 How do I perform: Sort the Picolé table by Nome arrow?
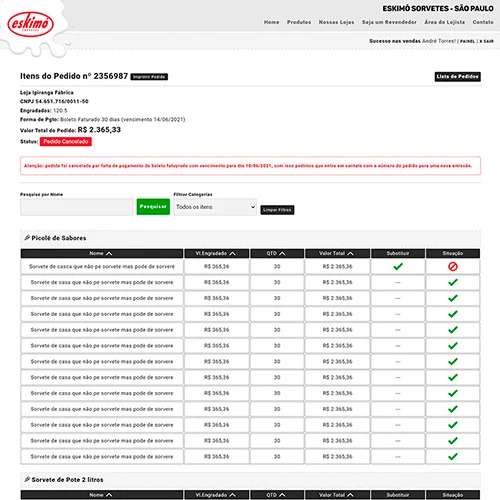(x=109, y=254)
